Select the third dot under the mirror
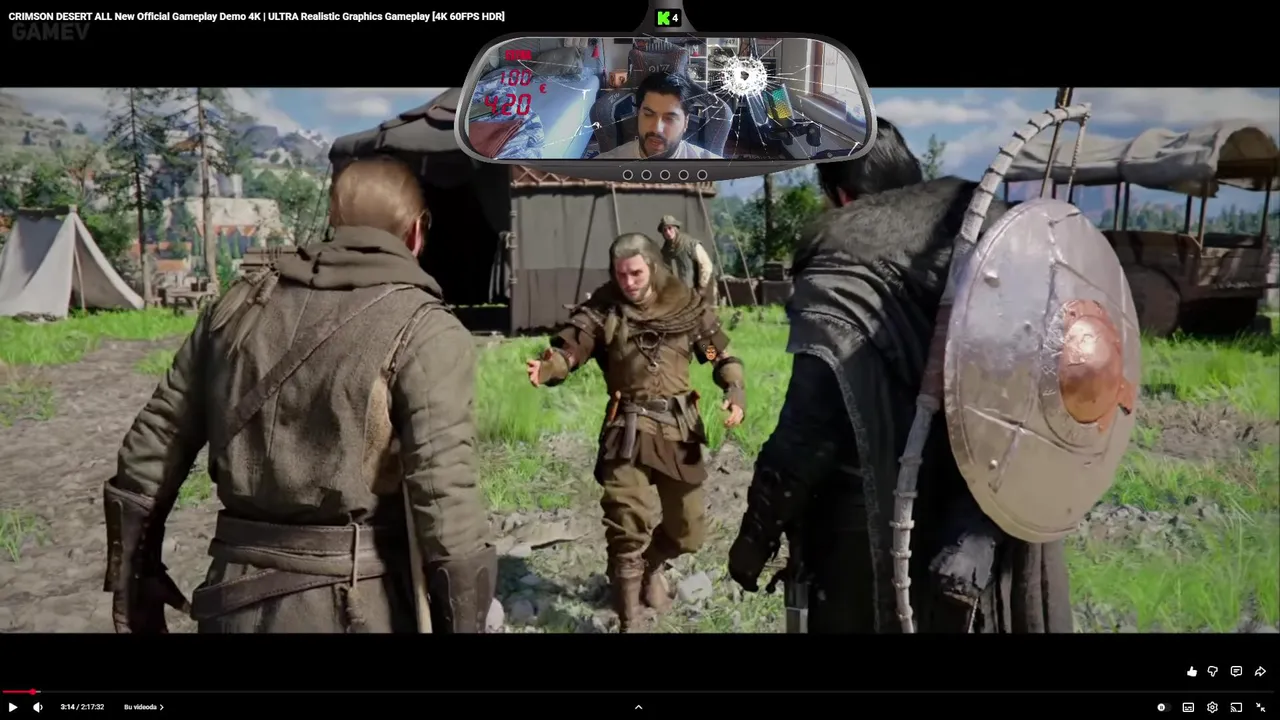The width and height of the screenshot is (1280, 720). click(x=665, y=175)
